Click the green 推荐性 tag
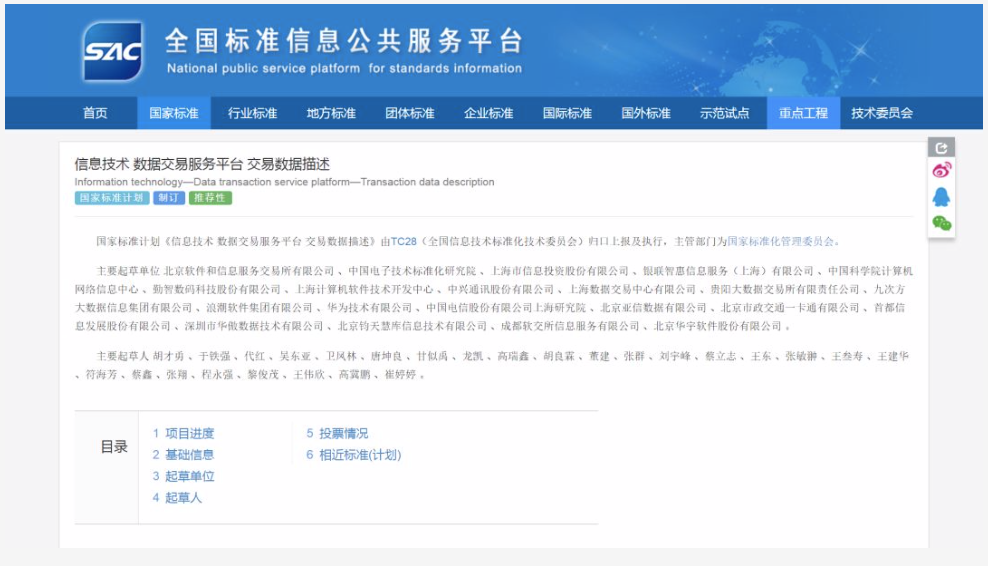This screenshot has height=566, width=988. 210,198
